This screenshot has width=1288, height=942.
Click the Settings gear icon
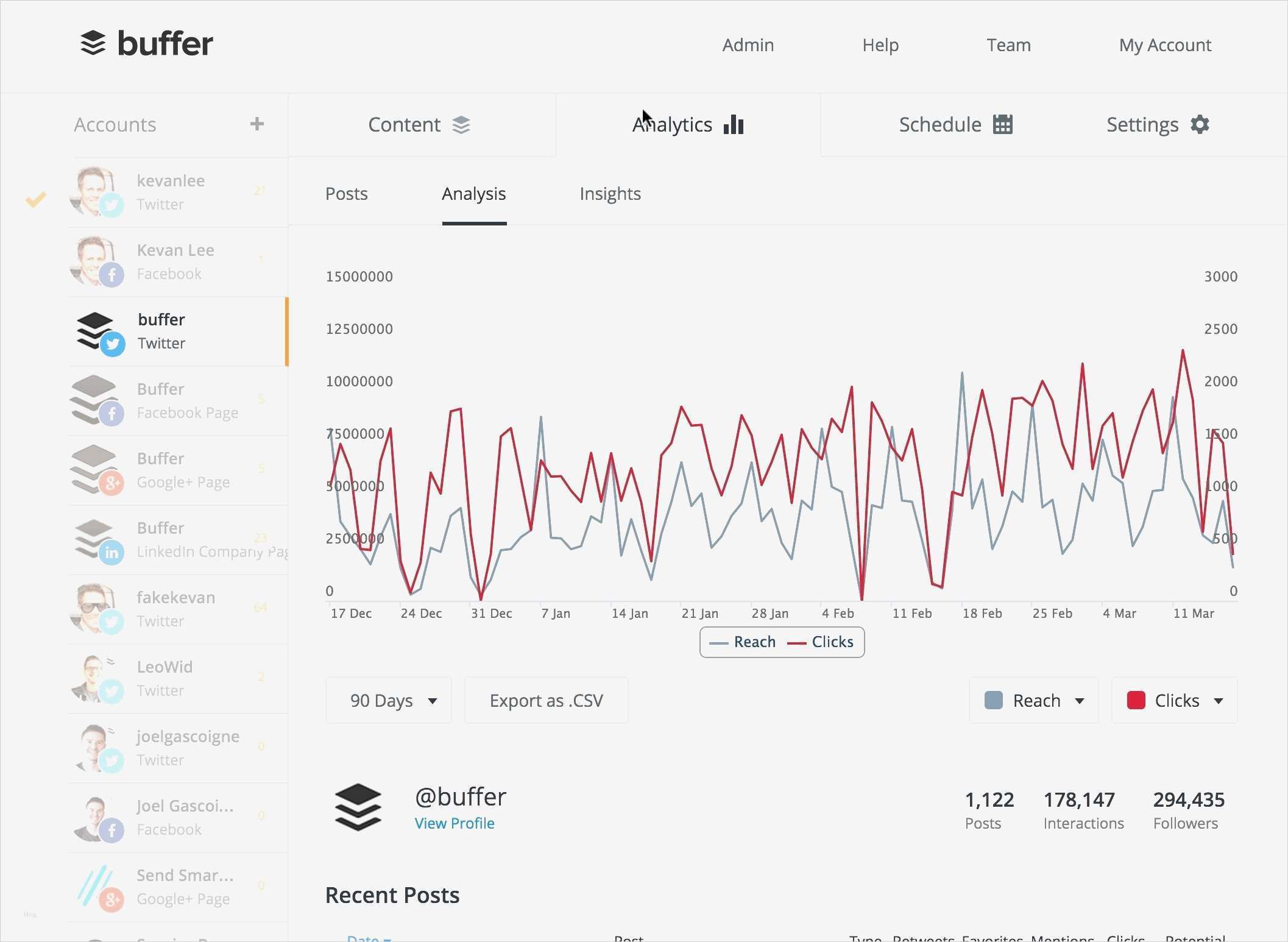pos(1200,125)
